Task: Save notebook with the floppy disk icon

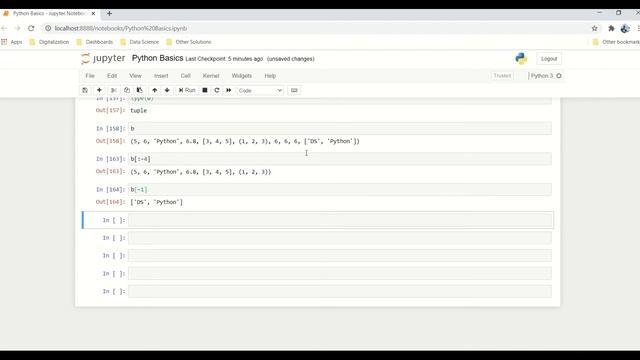Action: 85,90
